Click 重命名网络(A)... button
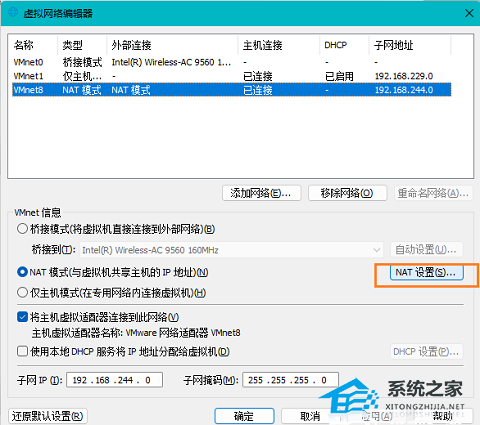 [x=433, y=193]
